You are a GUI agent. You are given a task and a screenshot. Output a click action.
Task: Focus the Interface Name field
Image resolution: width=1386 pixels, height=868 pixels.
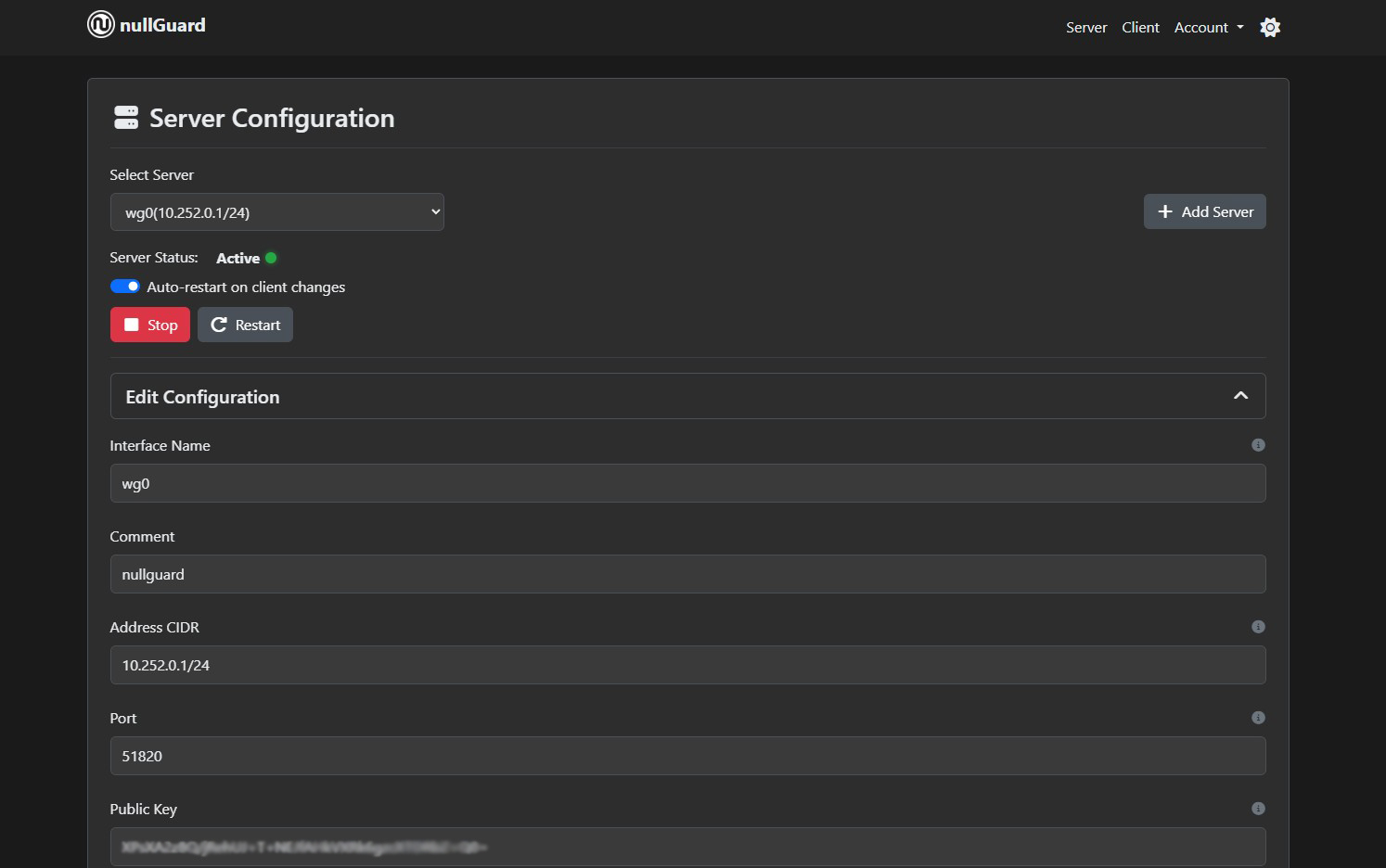pos(687,483)
